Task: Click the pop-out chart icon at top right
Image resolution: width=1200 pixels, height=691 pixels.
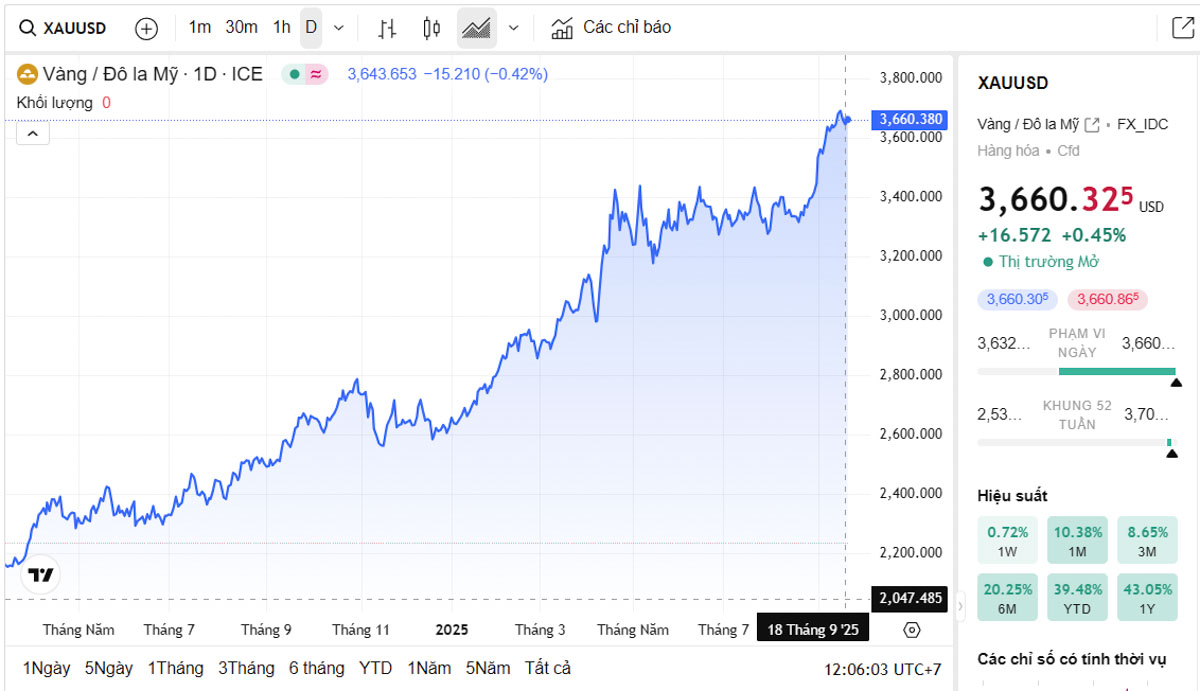Action: point(1181,28)
